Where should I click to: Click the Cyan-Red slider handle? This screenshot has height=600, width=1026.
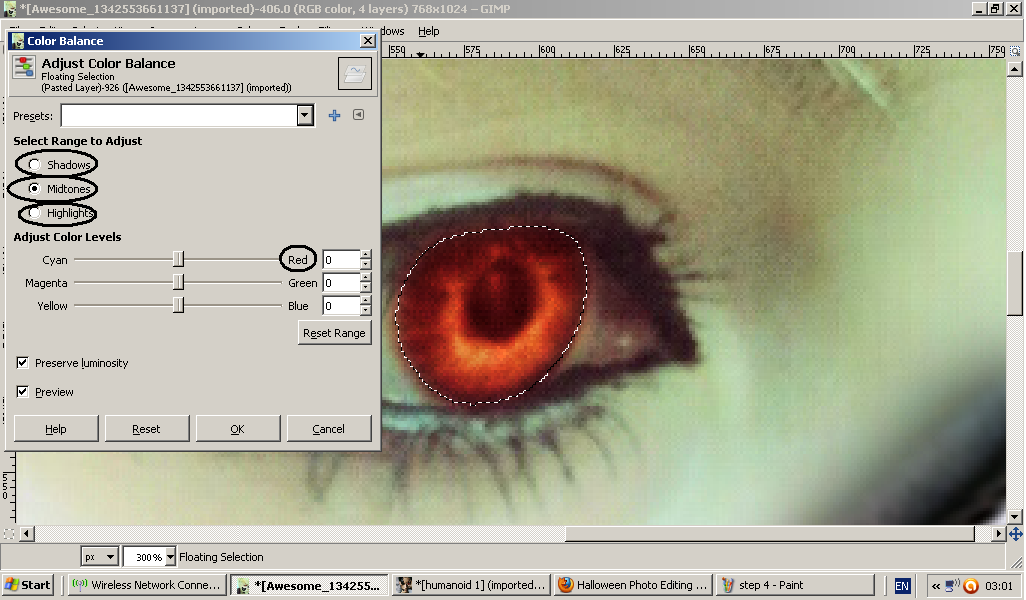coord(178,260)
